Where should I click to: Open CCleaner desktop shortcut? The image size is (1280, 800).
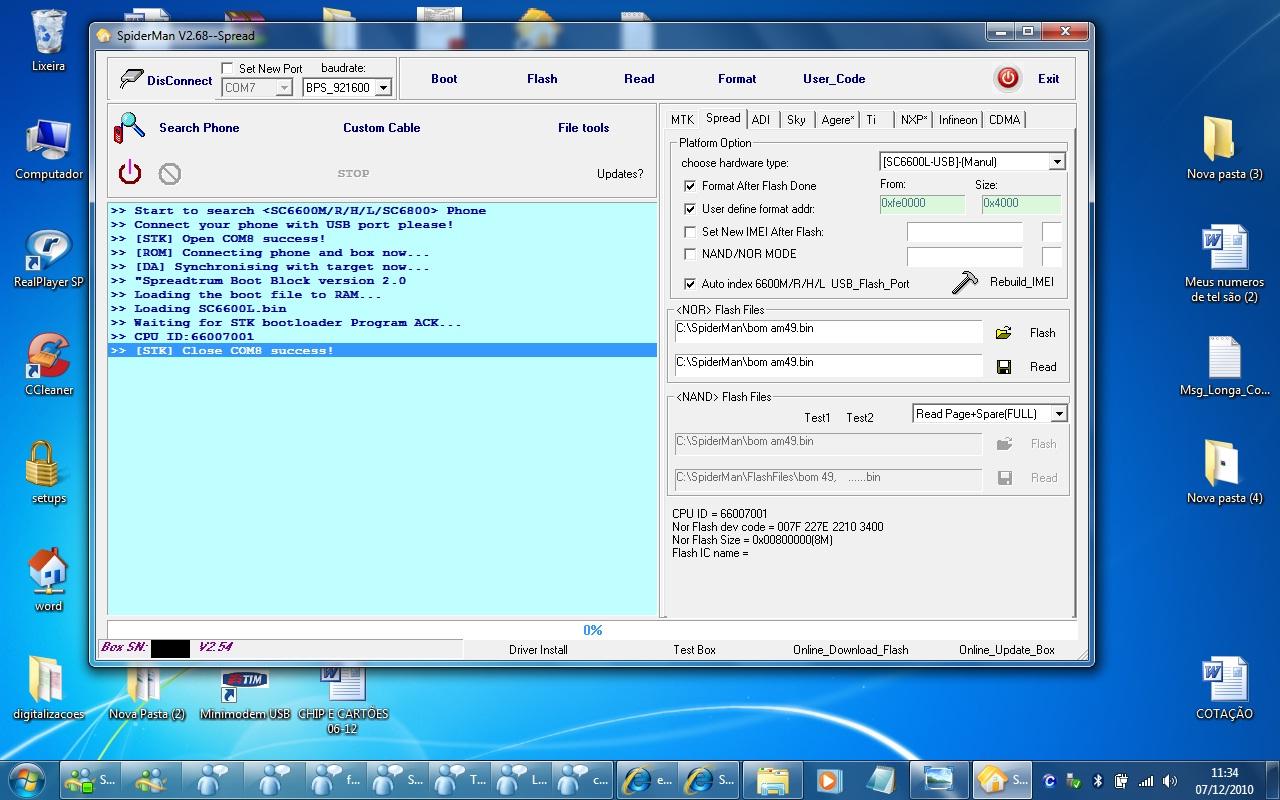(x=49, y=355)
